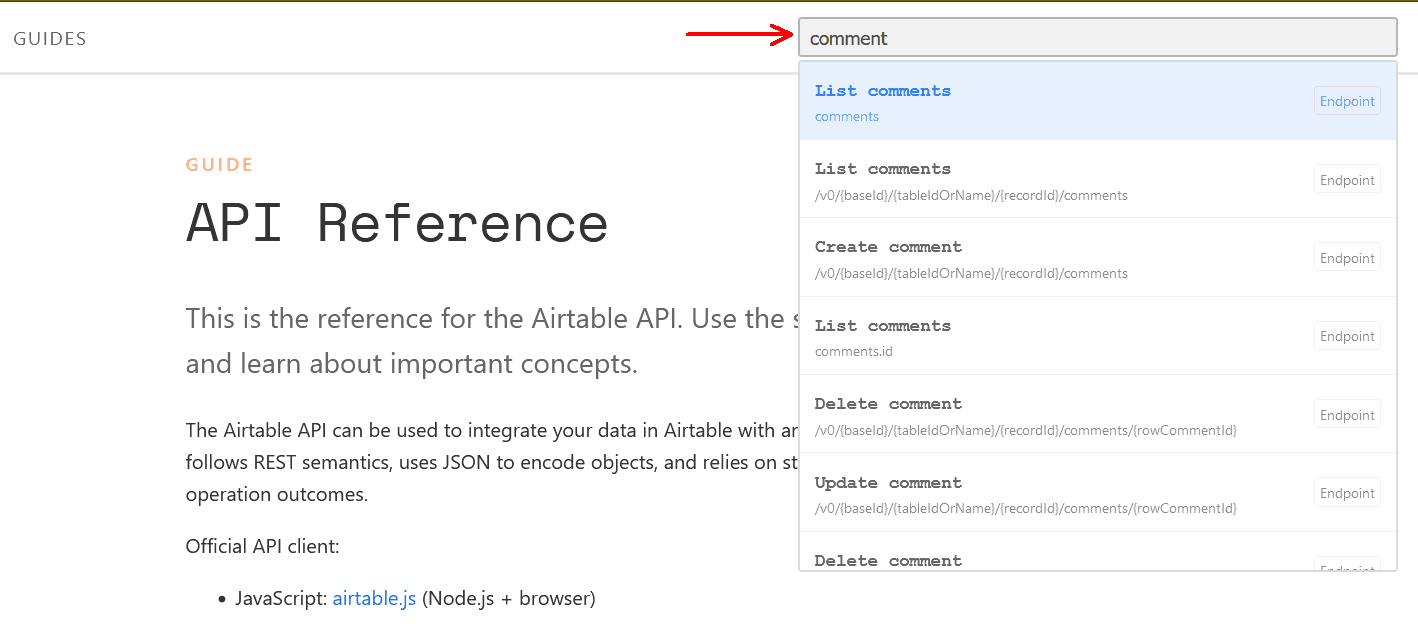Click the Endpoint badge beside "Create comment"
This screenshot has height=626, width=1418.
1346,257
